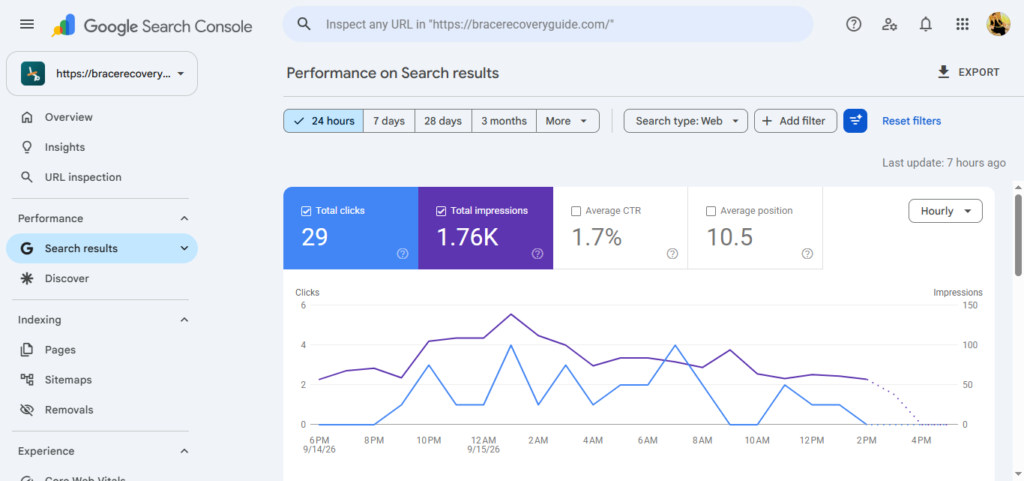
Task: Click the Average CTR help icon
Action: coord(673,254)
